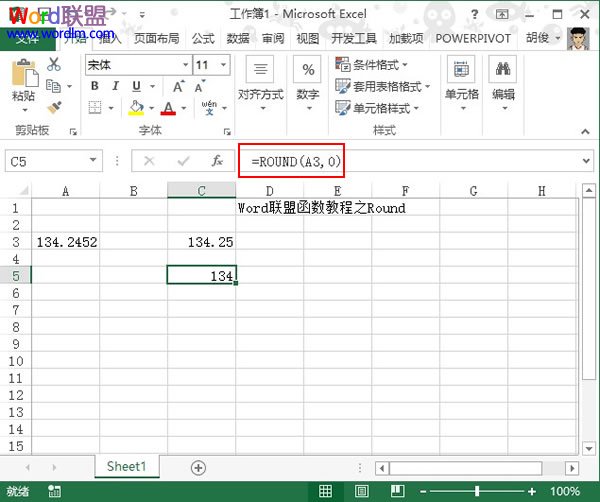Open Paste options dropdown arrow
This screenshot has height=502, width=600.
(24, 110)
